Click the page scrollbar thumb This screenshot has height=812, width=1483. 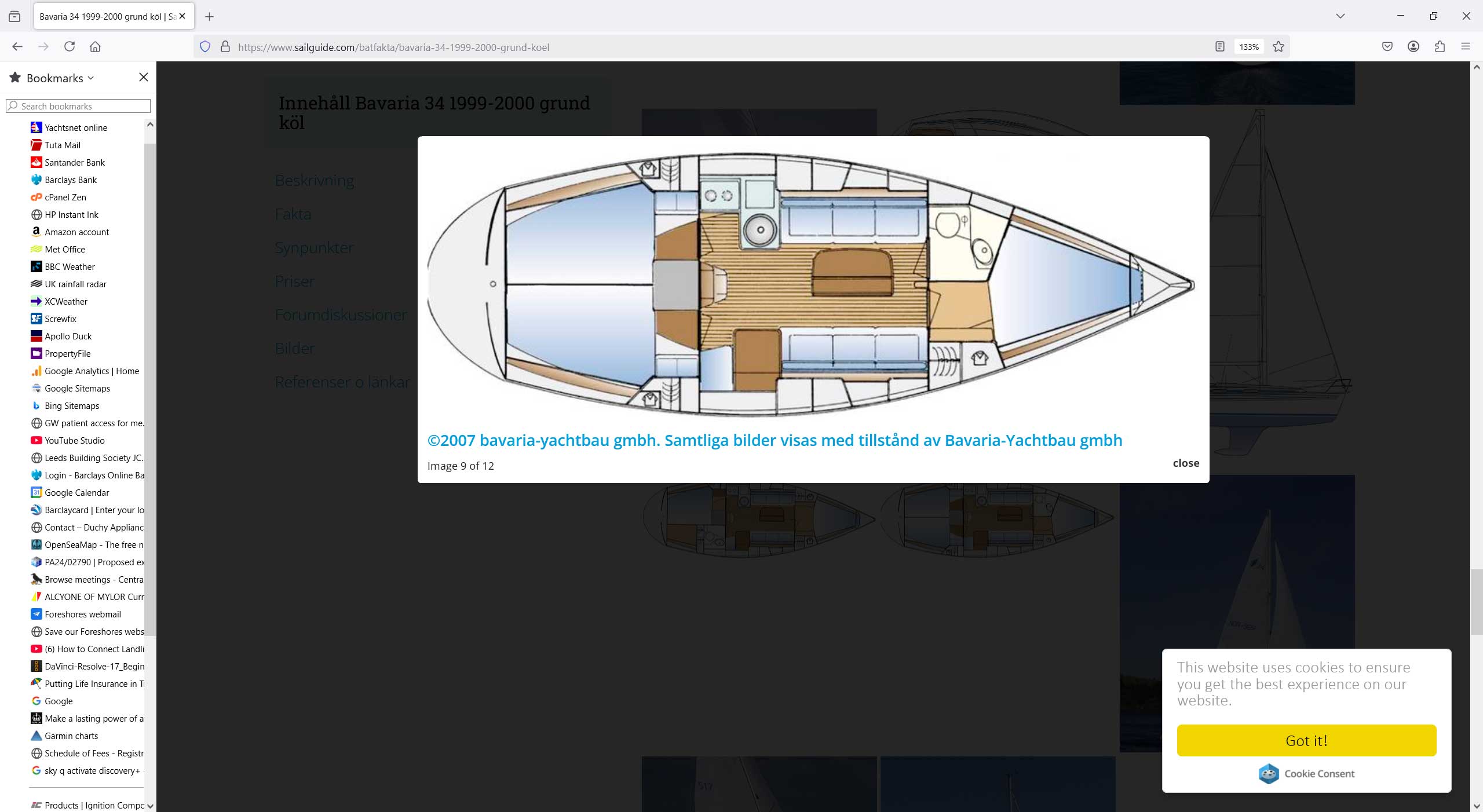pyautogui.click(x=1476, y=601)
